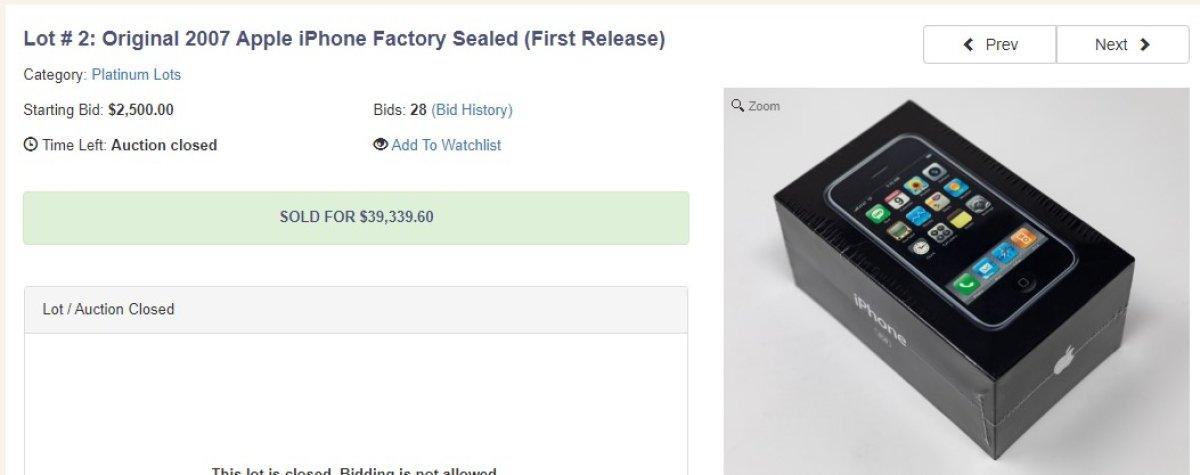Go to the previous lot with Prev

tap(989, 45)
